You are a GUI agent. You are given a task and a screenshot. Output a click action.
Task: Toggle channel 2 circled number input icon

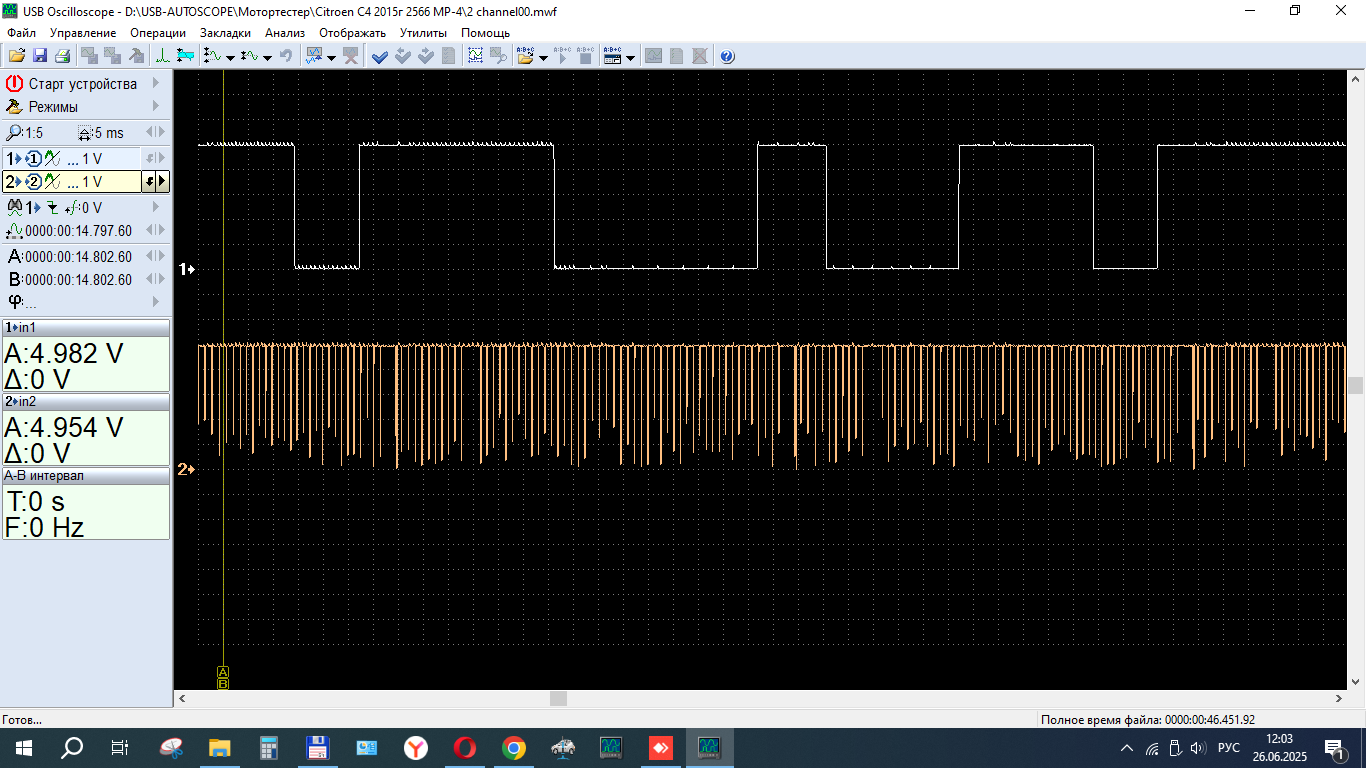point(33,182)
